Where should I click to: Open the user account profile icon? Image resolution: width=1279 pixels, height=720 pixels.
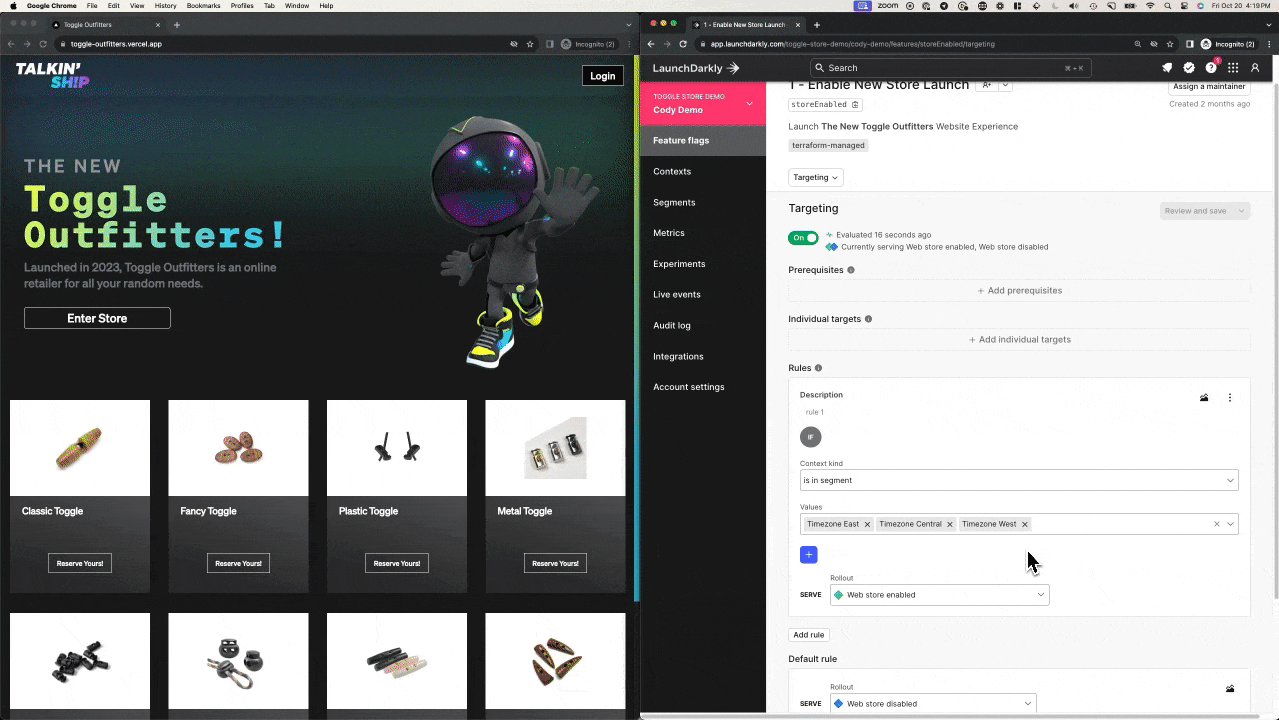click(1255, 68)
